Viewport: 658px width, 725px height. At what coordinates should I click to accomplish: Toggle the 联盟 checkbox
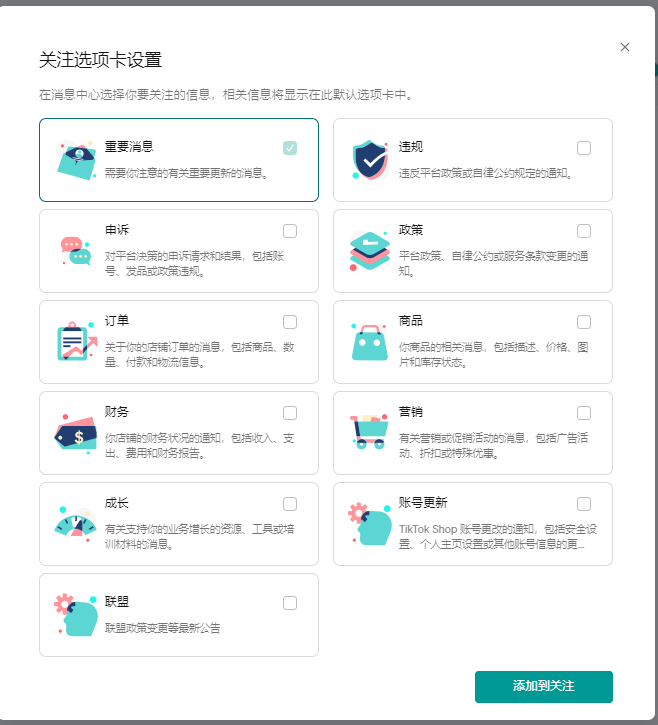point(290,603)
